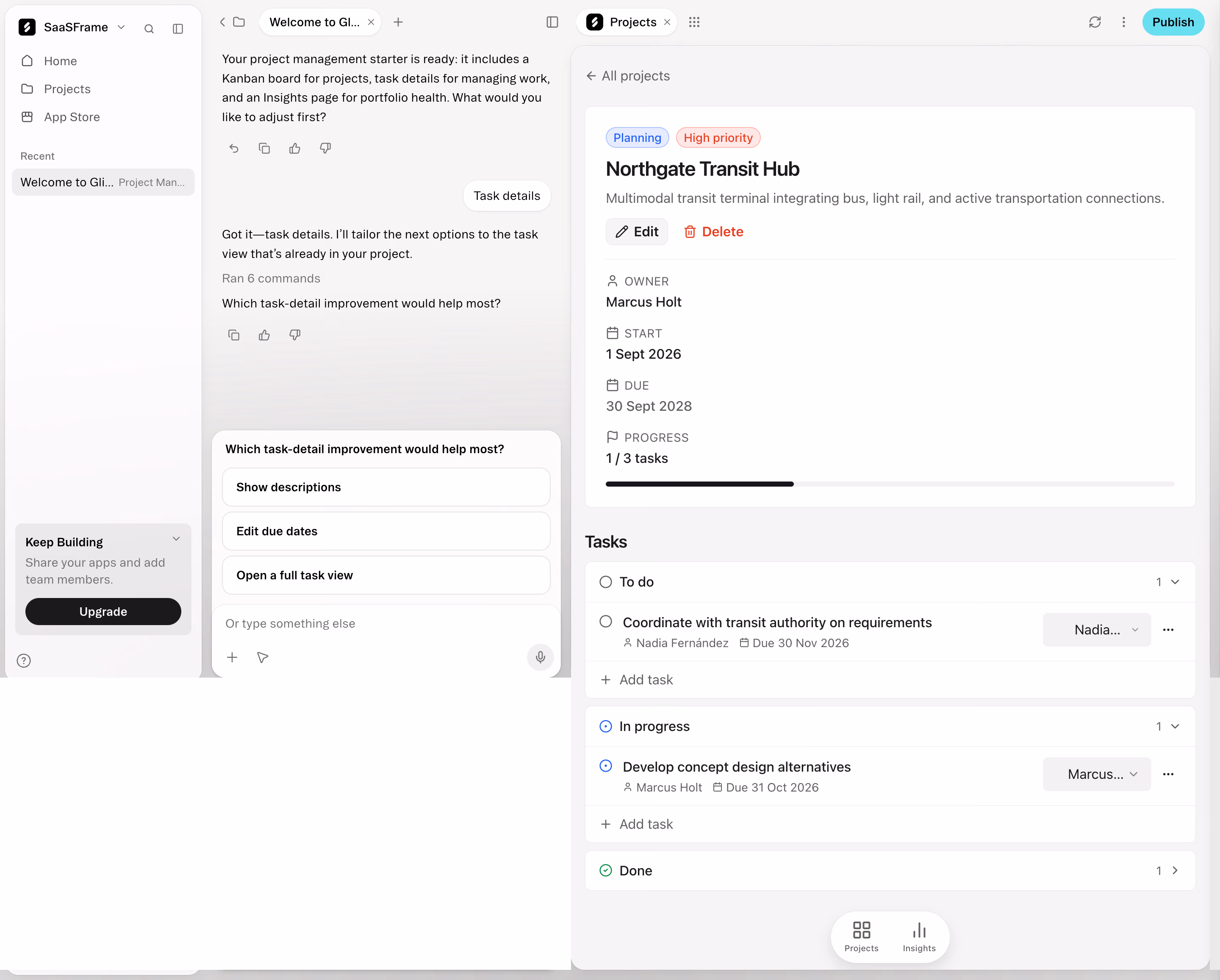
Task: Collapse the sidebar using the panel icon beside search
Action: click(x=177, y=28)
